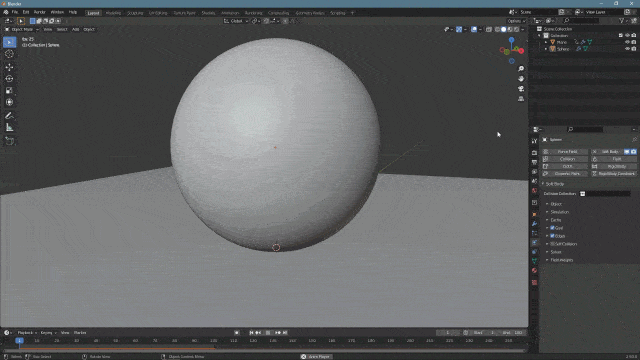The height and width of the screenshot is (360, 640).
Task: Select the Add Cube tool
Action: click(9, 141)
